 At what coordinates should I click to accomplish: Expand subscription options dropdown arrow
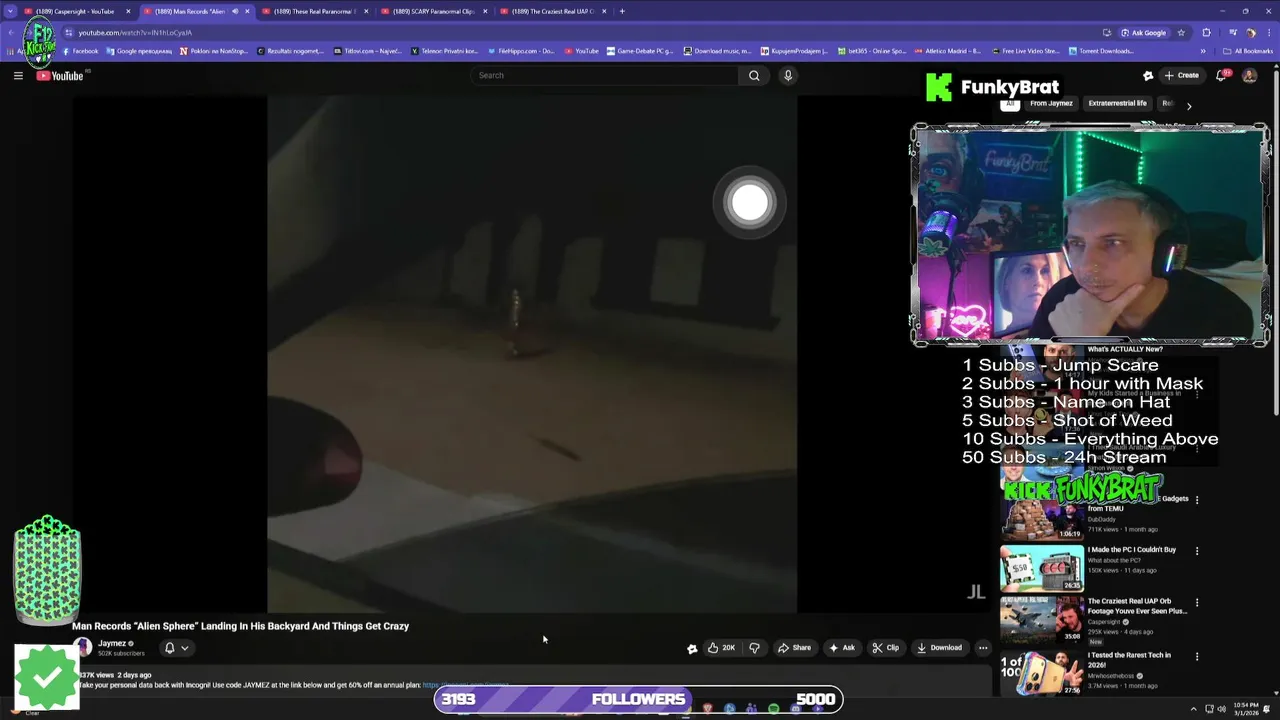tap(185, 648)
